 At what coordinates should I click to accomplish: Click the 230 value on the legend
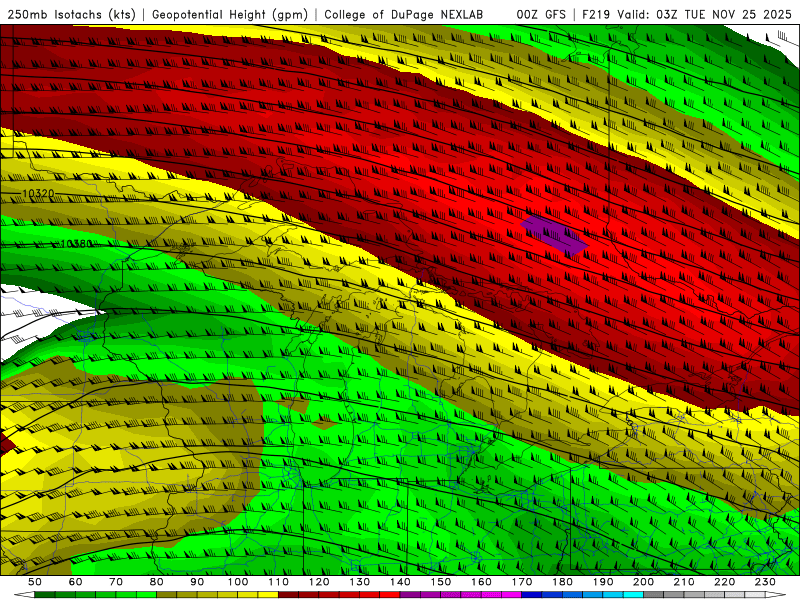(765, 582)
